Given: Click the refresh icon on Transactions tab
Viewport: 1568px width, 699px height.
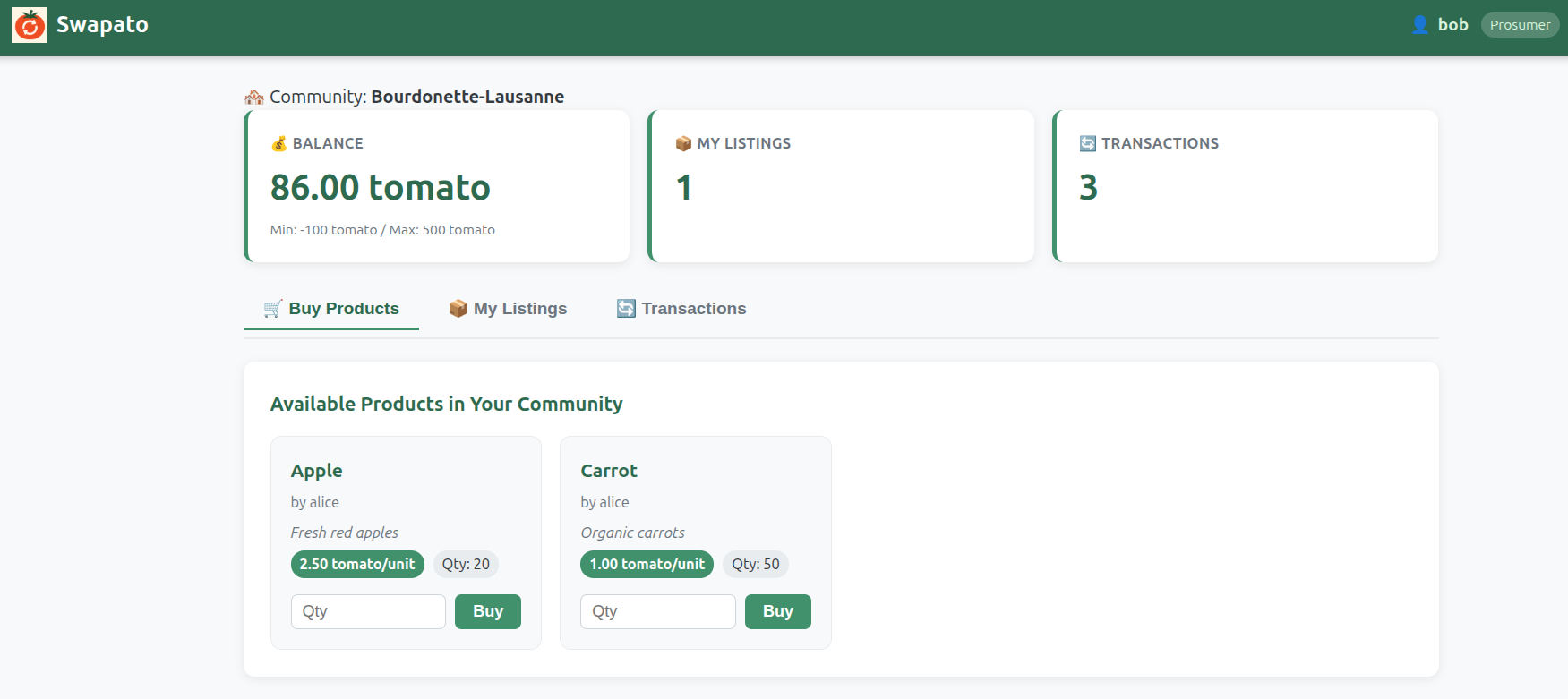Looking at the screenshot, I should (626, 309).
